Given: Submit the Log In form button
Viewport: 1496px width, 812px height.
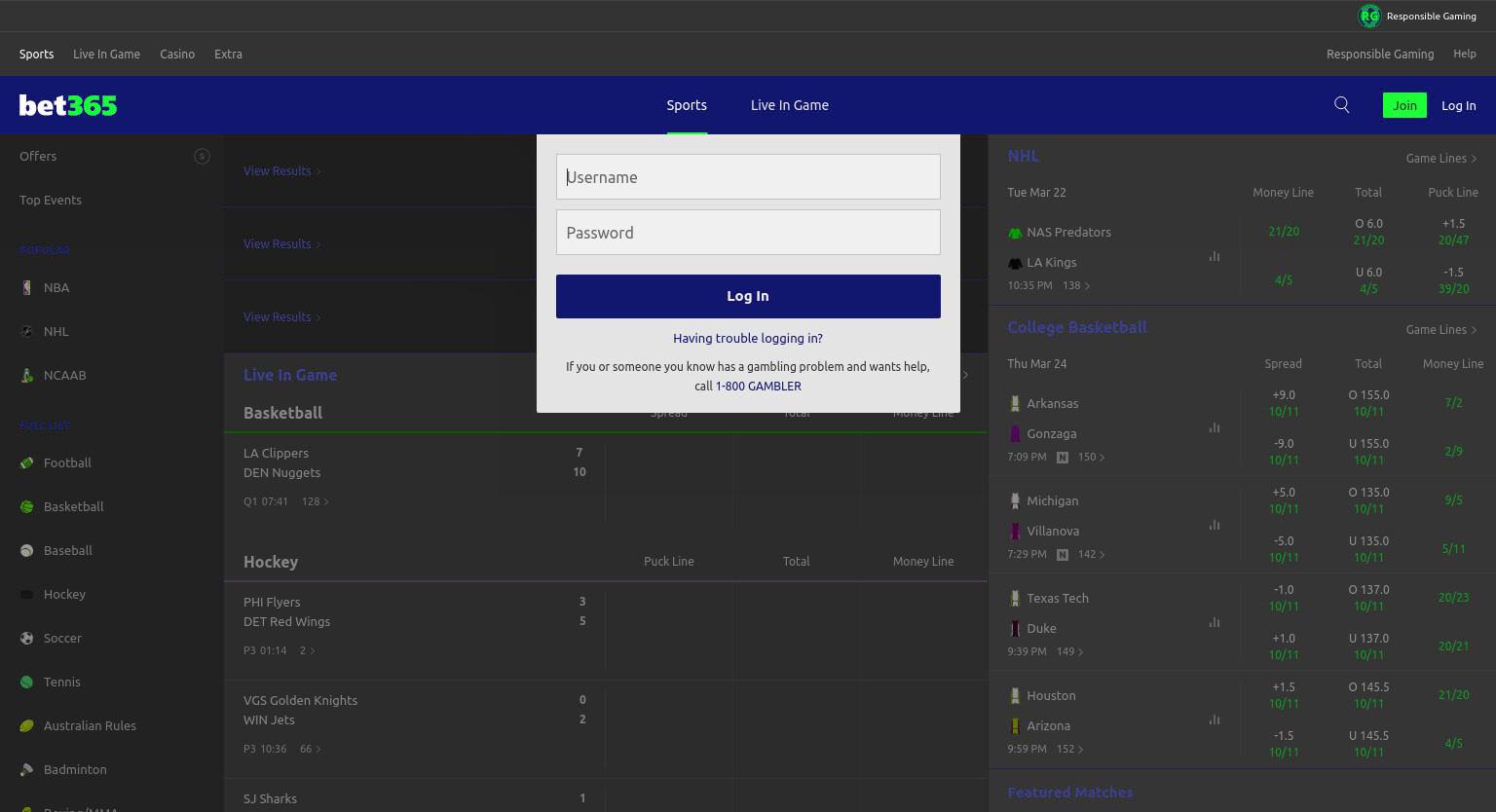Looking at the screenshot, I should pyautogui.click(x=748, y=296).
